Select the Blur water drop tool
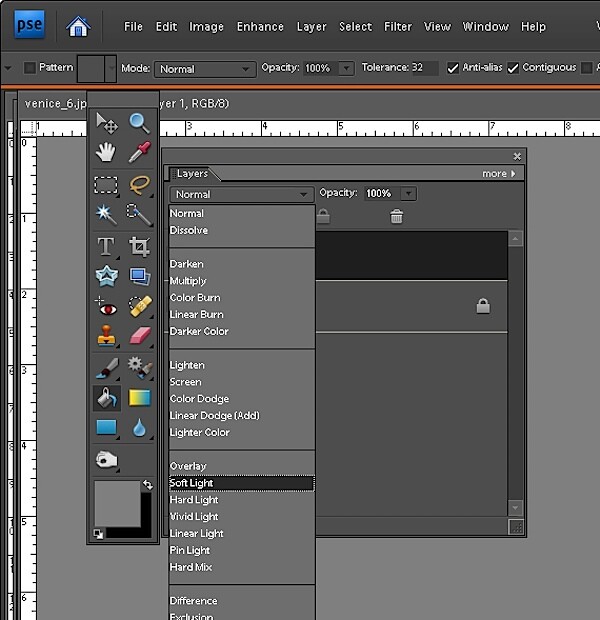This screenshot has width=600, height=620. click(x=139, y=428)
